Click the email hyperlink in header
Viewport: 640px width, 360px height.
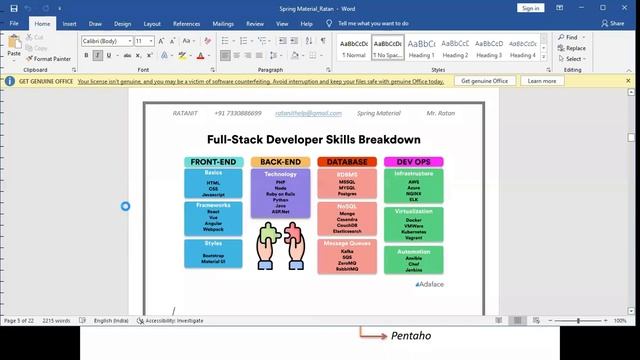coord(309,113)
